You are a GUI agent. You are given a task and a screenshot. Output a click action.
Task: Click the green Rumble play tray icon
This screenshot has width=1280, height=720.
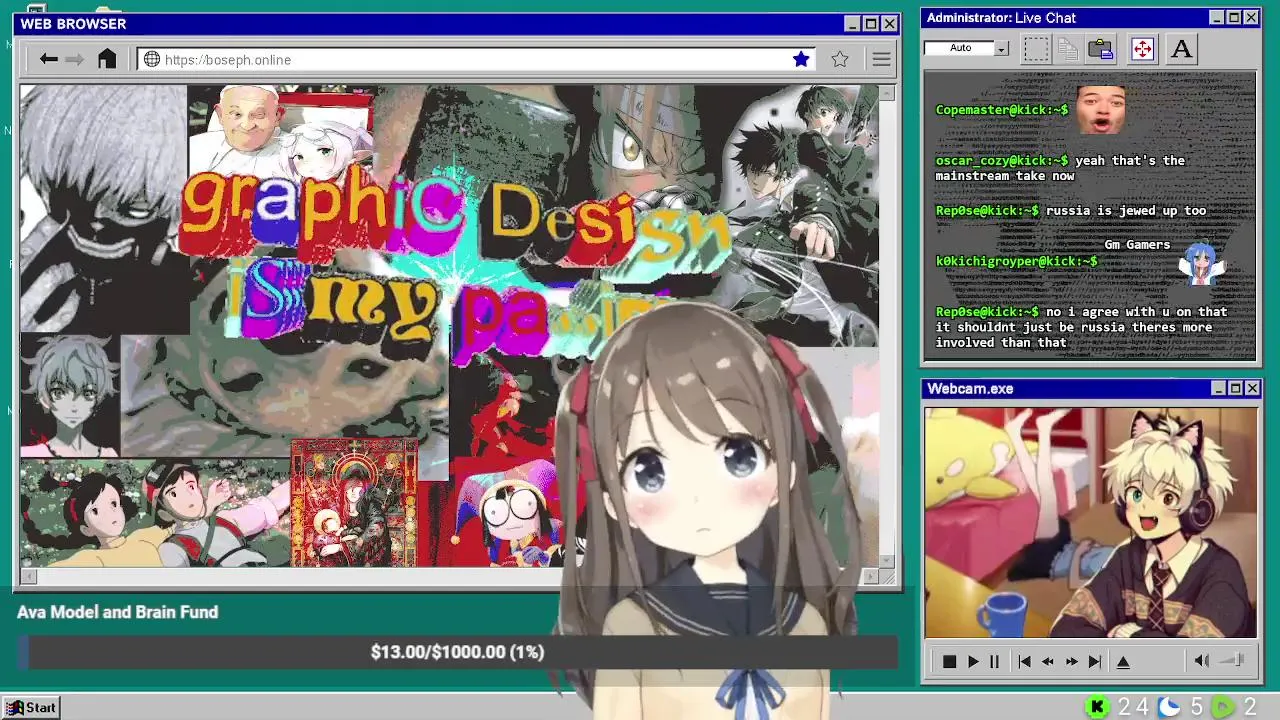click(x=1222, y=707)
